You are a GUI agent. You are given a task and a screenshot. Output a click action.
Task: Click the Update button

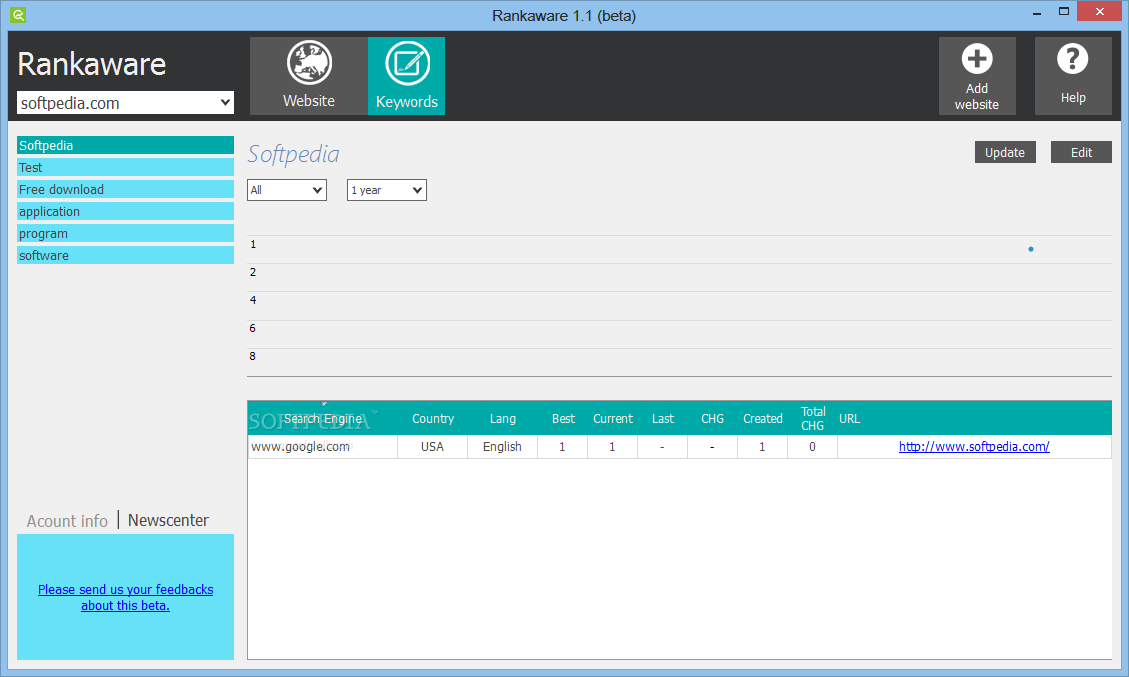[1005, 152]
